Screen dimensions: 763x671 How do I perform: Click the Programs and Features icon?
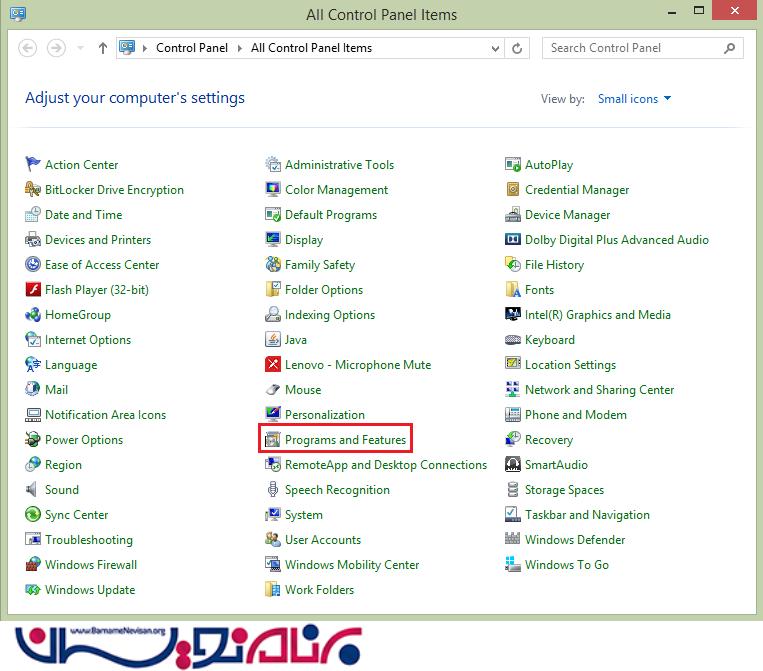point(273,440)
